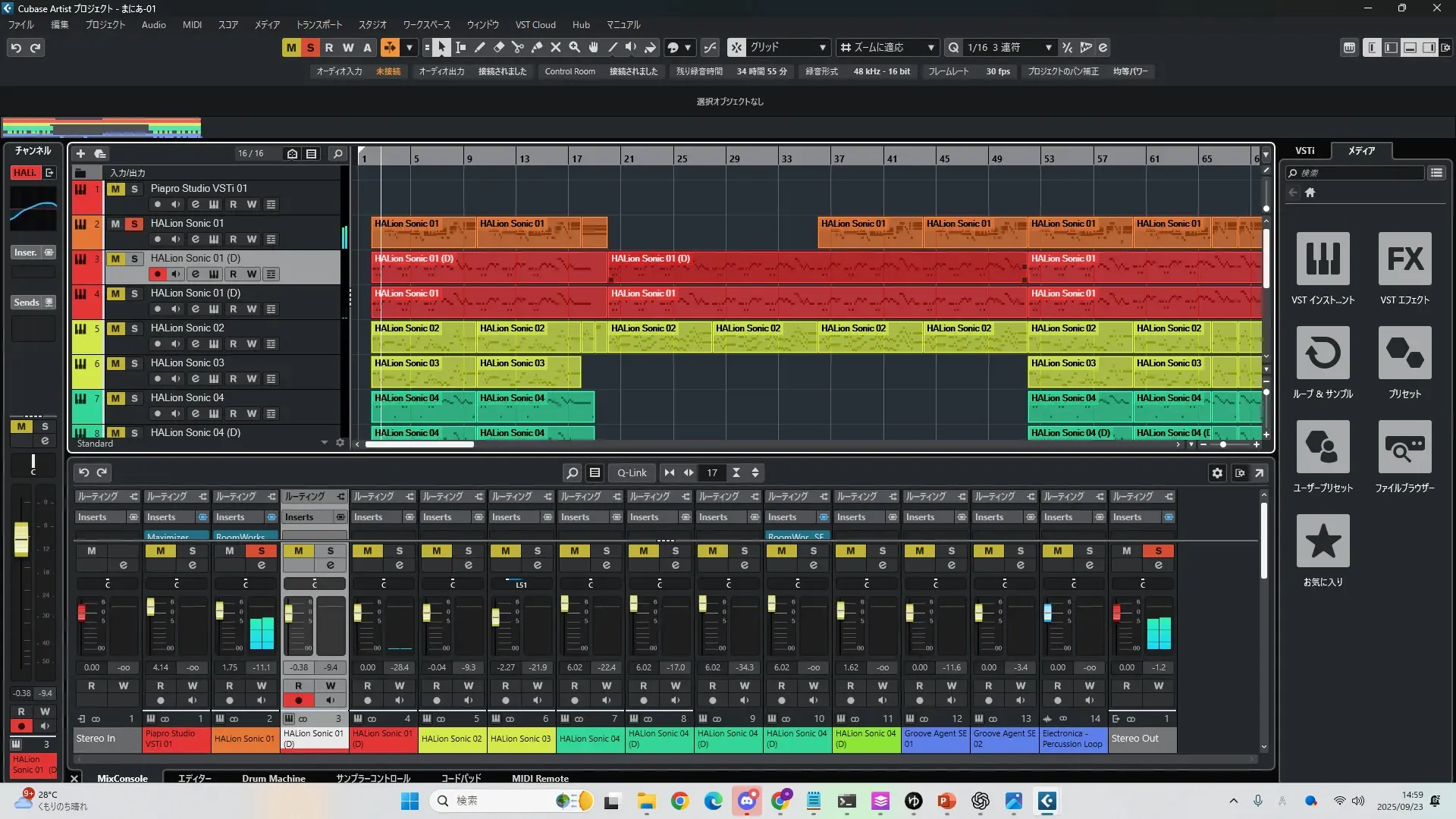Viewport: 1456px width, 819px height.
Task: Select the Erase tool in toolbar
Action: [x=499, y=48]
